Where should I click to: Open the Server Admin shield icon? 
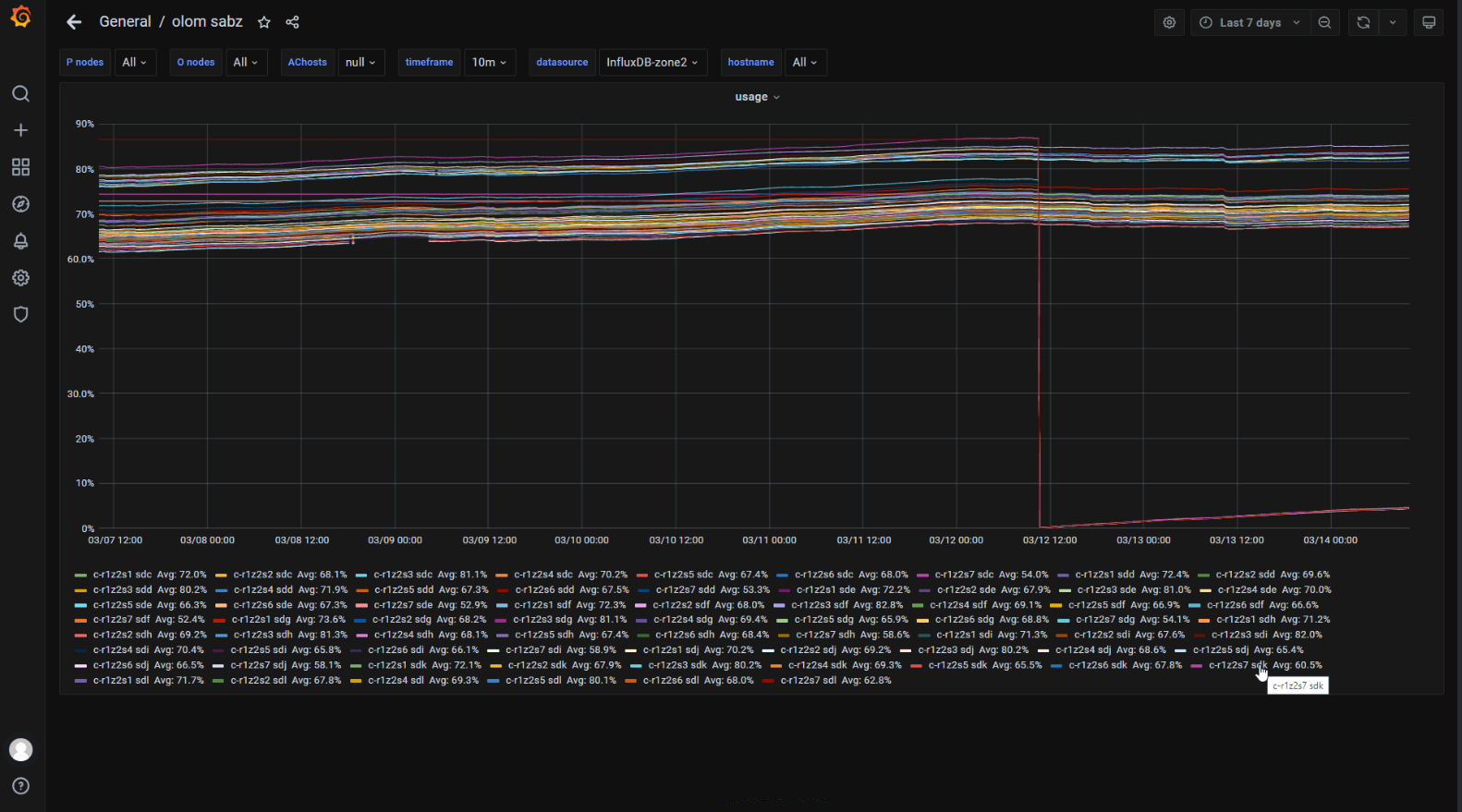(x=20, y=315)
